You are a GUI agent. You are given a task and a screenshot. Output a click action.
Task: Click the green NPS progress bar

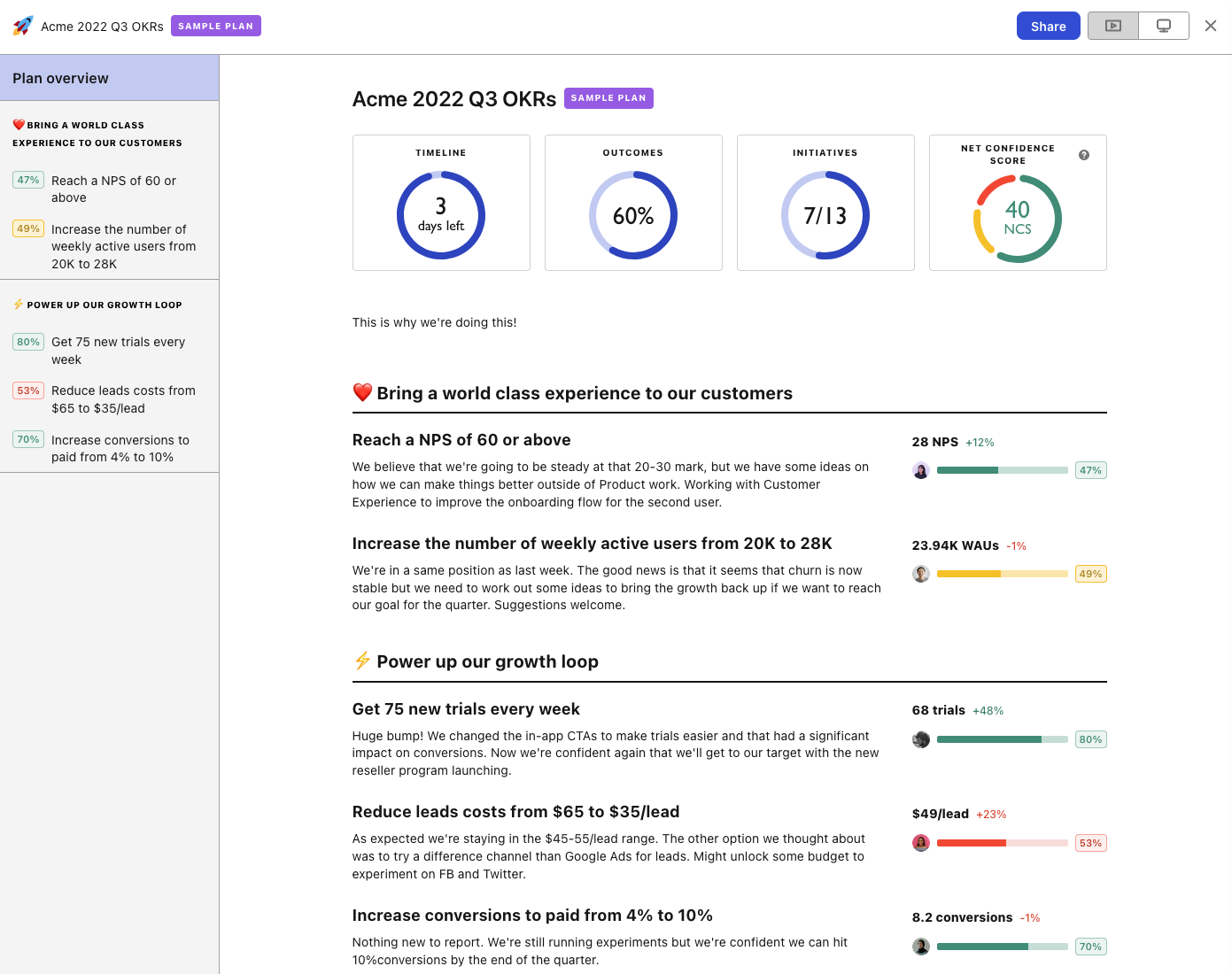[x=1003, y=470]
